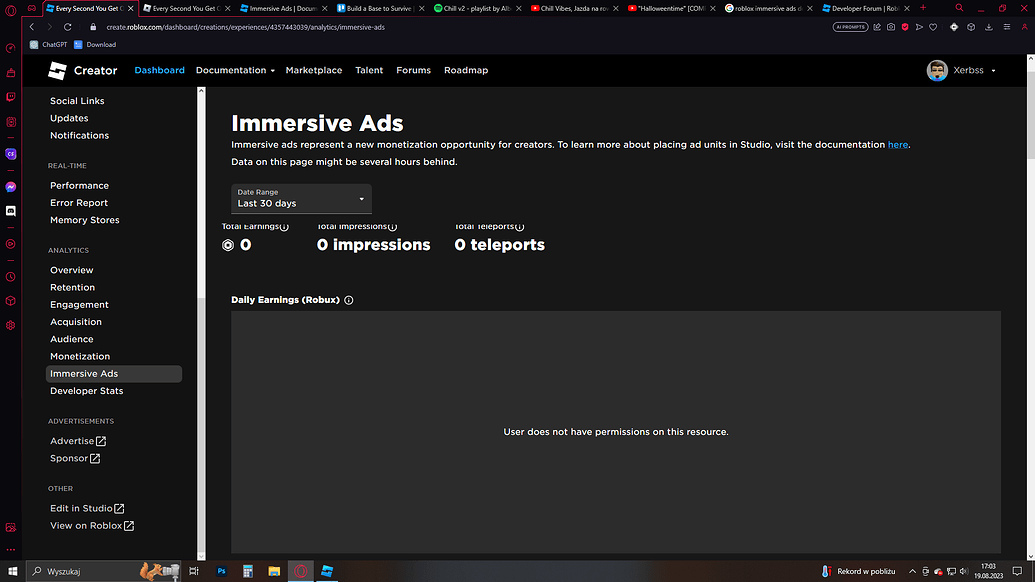Viewport: 1035px width, 582px height.
Task: Open Photoshop from the taskbar
Action: click(221, 571)
